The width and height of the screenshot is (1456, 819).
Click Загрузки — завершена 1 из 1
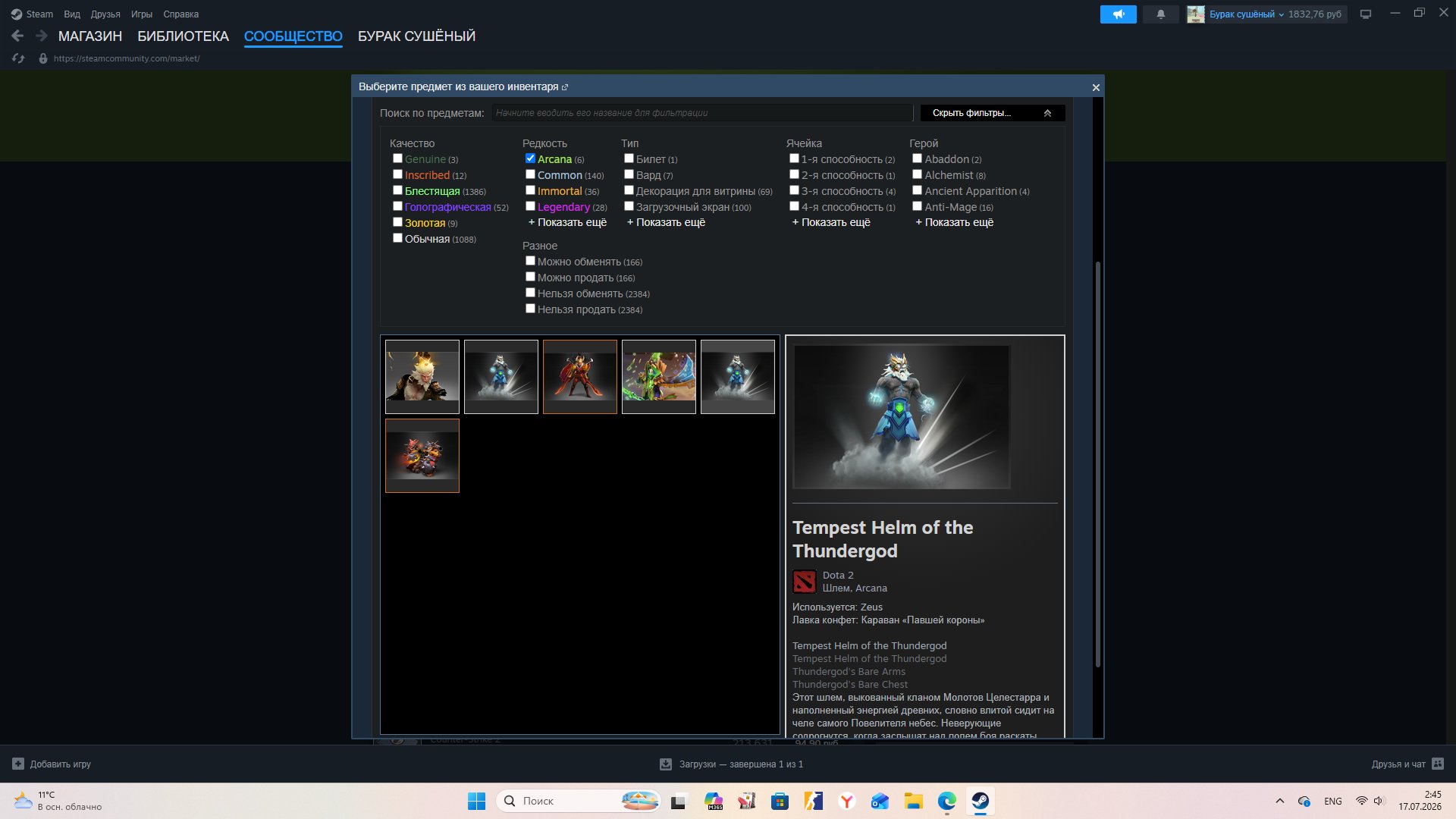(x=741, y=764)
